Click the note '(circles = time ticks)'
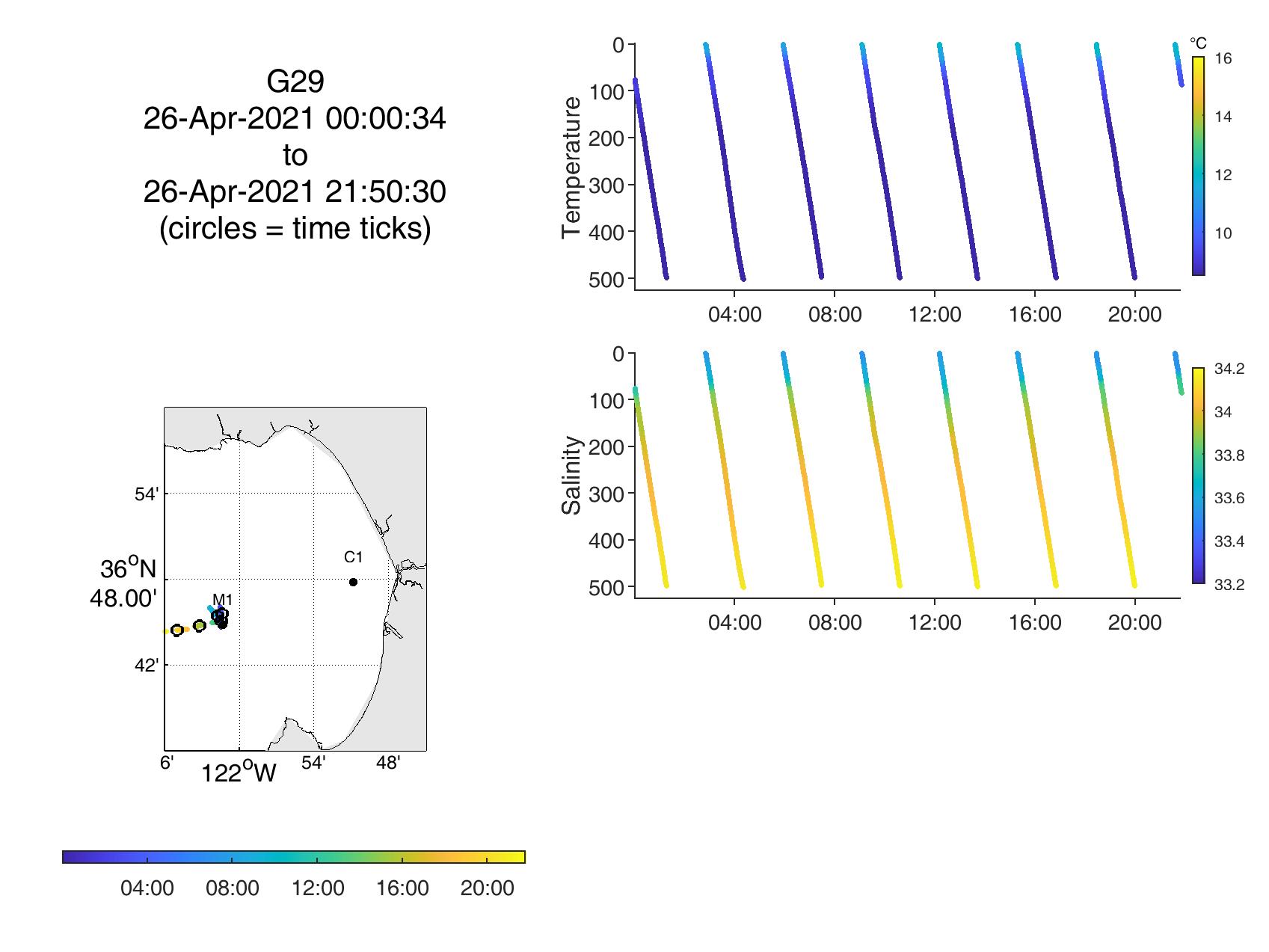Viewport: 1269px width, 952px height. [295, 228]
